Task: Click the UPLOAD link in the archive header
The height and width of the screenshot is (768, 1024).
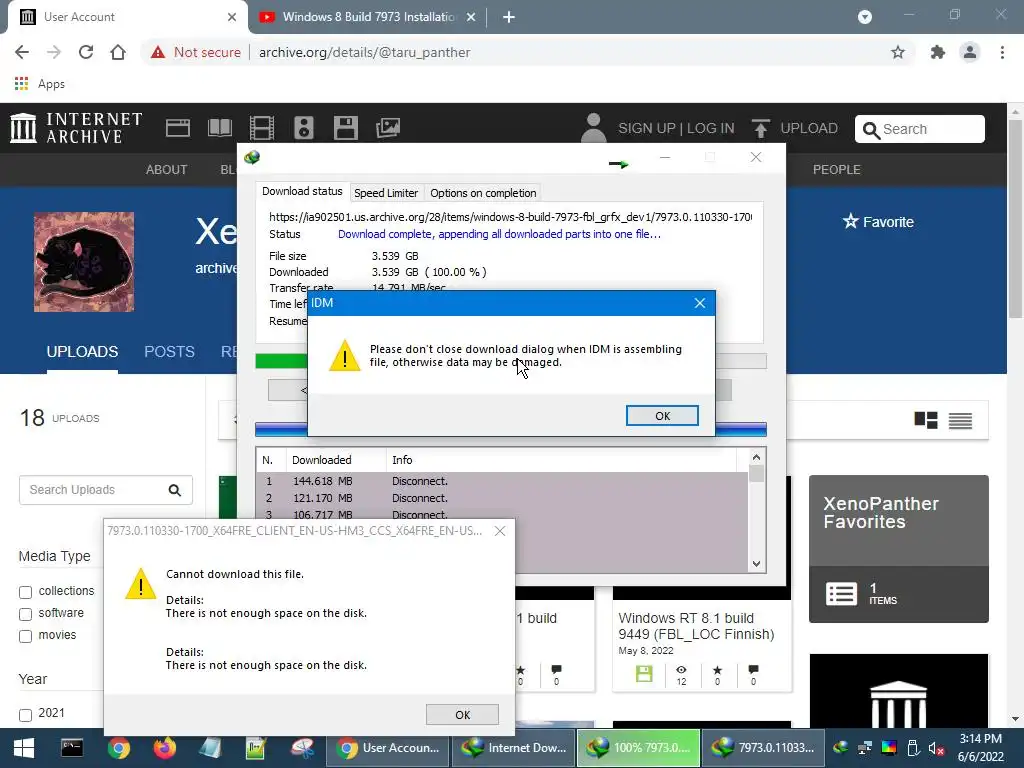Action: [795, 129]
